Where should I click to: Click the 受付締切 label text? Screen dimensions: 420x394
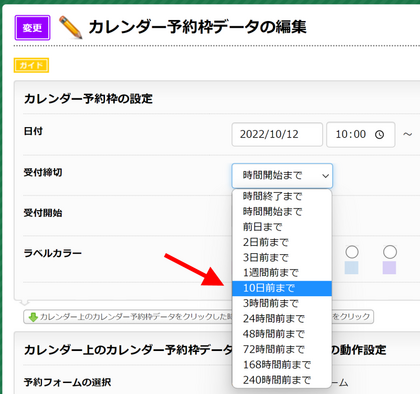pos(43,173)
